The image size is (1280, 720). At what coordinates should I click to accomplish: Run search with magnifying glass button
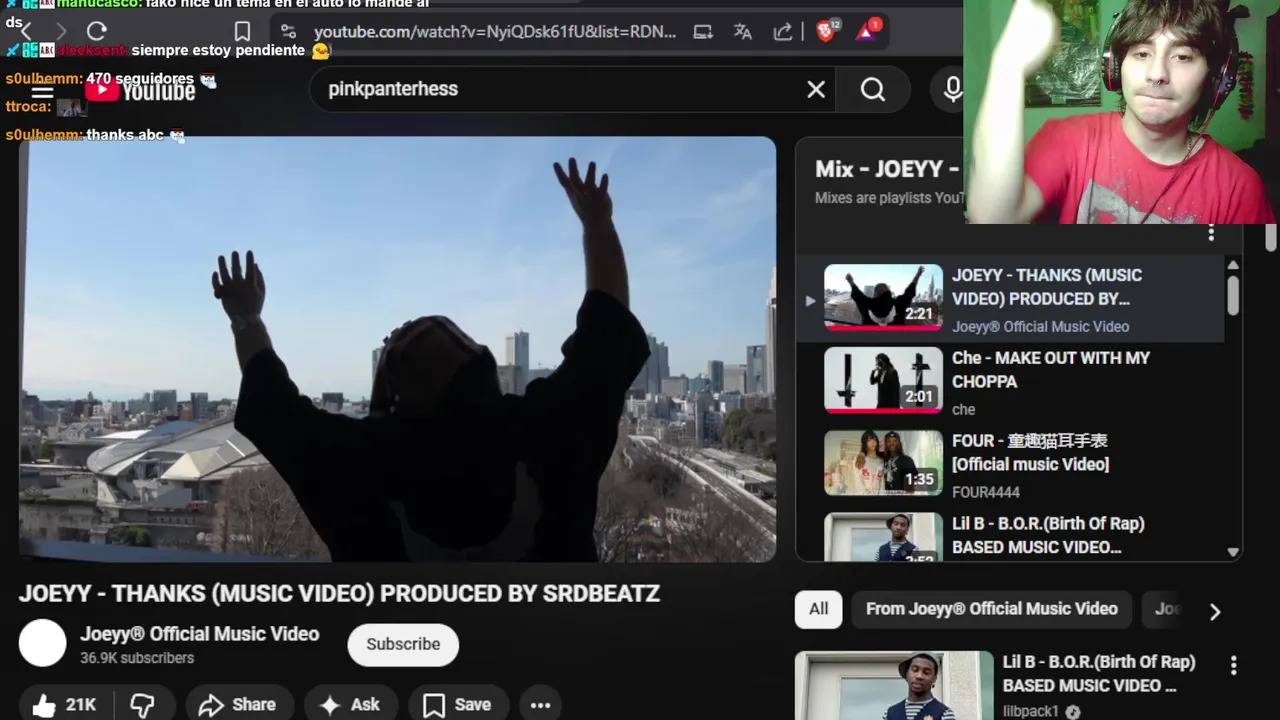[x=873, y=89]
